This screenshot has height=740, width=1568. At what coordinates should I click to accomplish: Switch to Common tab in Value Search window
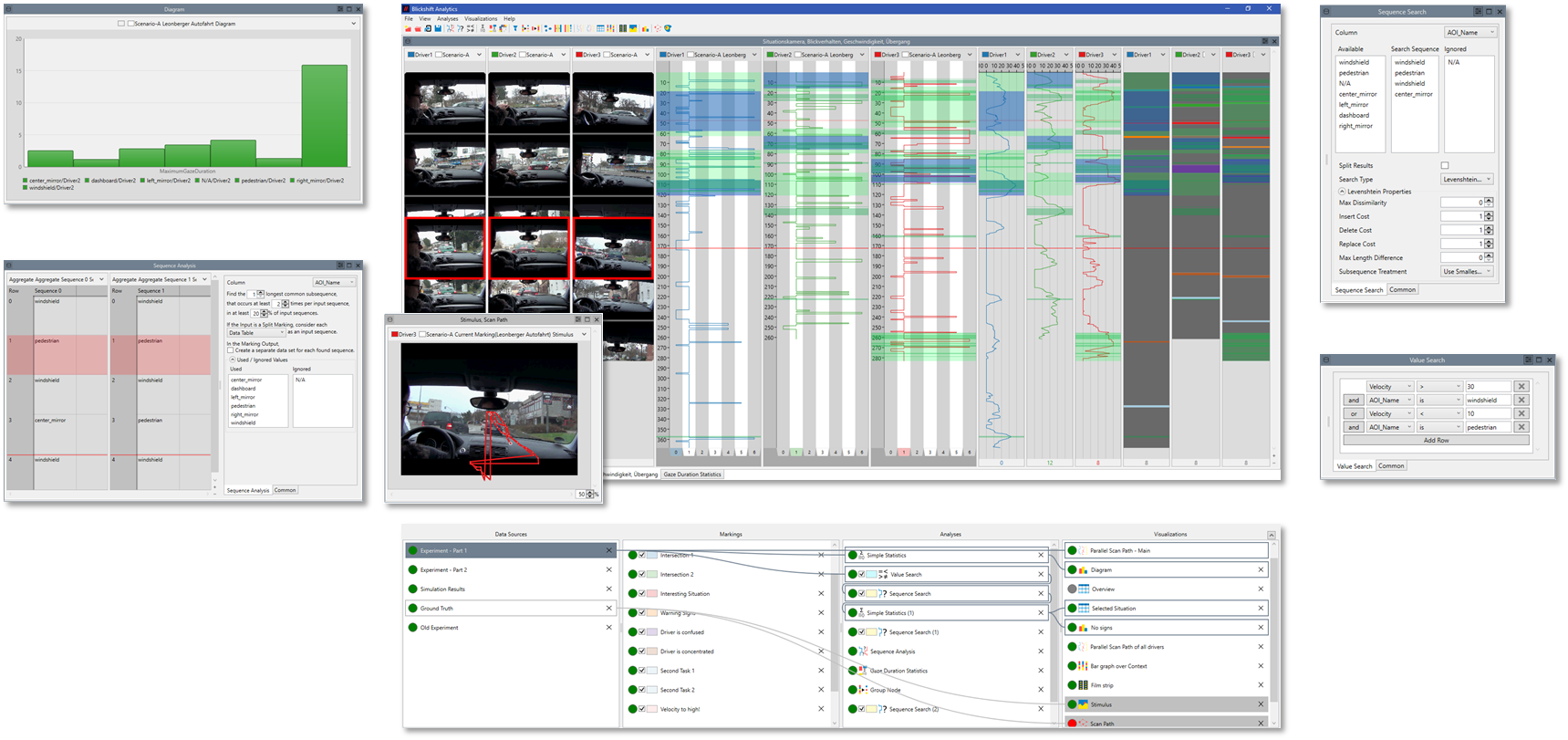coord(1391,465)
